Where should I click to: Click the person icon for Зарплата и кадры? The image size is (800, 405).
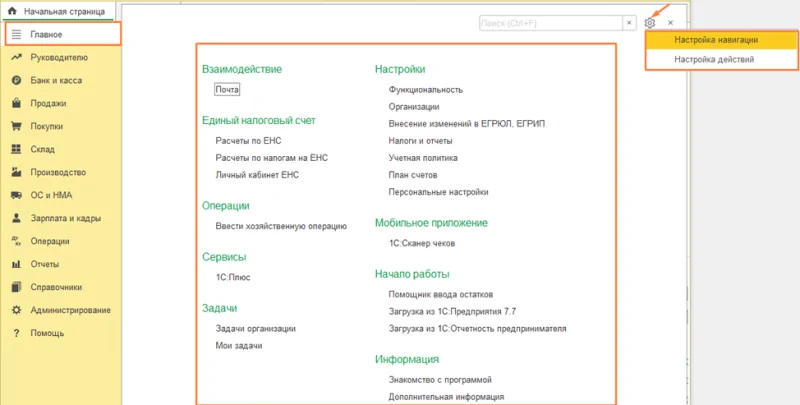16,218
